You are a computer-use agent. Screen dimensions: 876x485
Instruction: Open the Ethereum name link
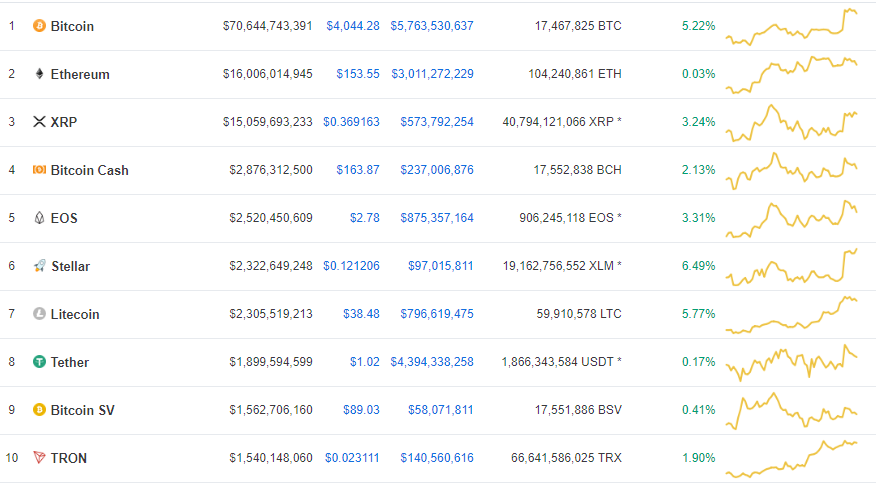tap(80, 74)
